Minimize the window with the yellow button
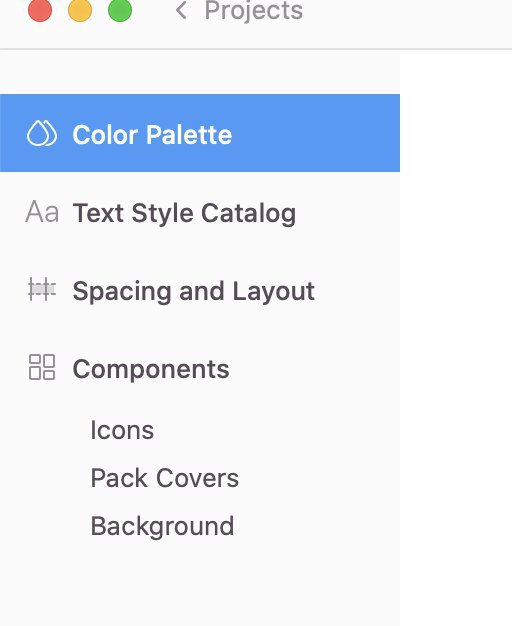The image size is (512, 626). [80, 10]
